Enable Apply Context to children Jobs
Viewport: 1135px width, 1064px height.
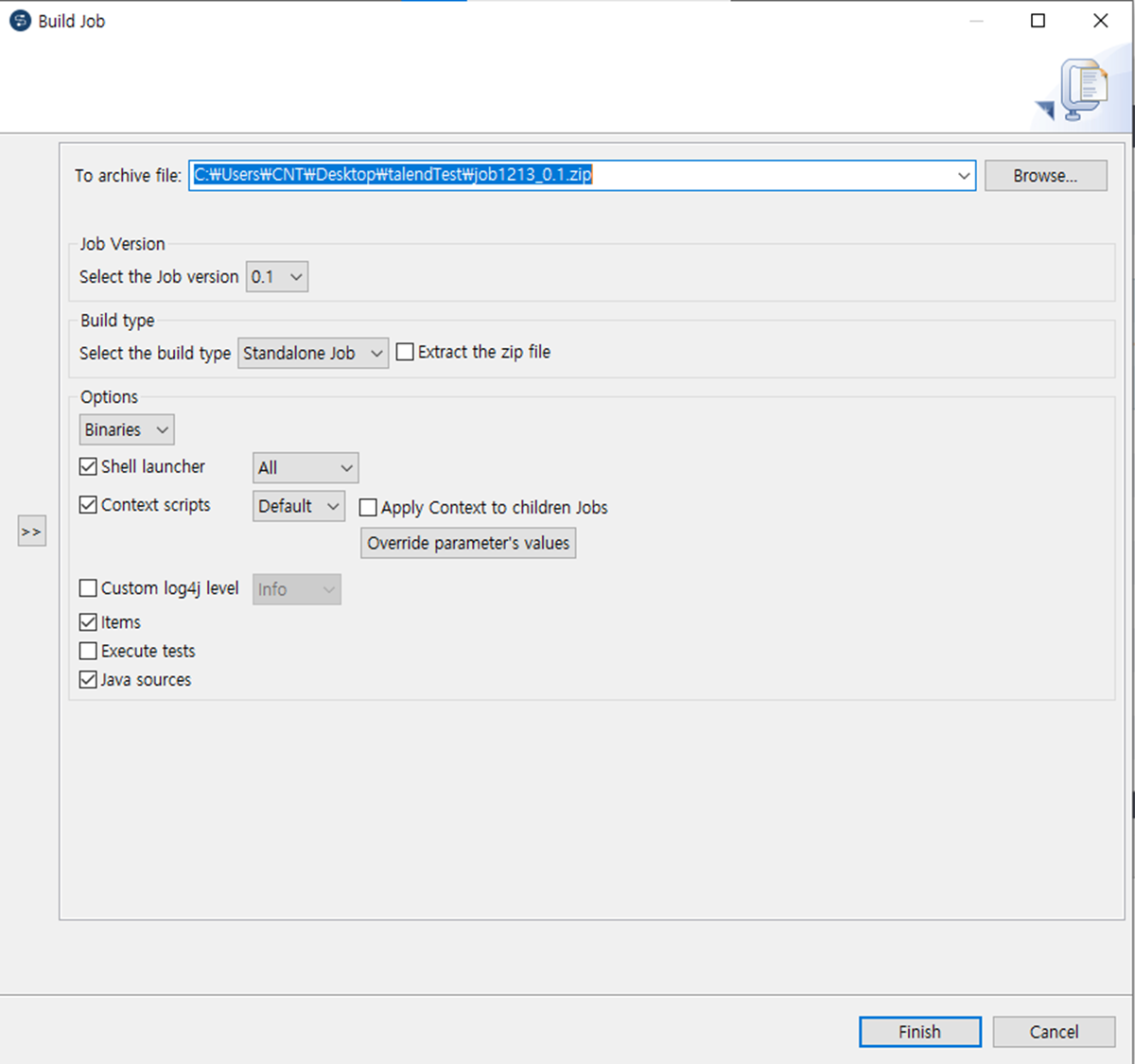tap(368, 508)
